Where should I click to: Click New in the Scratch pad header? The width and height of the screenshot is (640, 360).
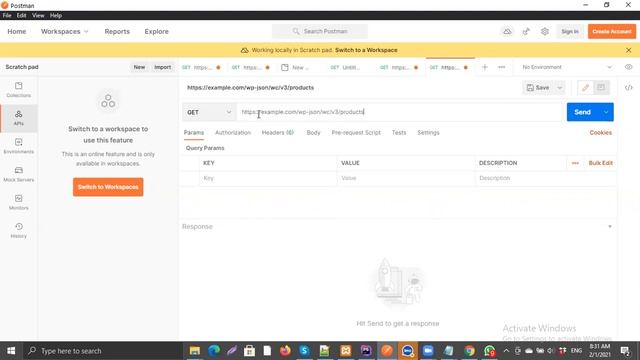(x=139, y=67)
